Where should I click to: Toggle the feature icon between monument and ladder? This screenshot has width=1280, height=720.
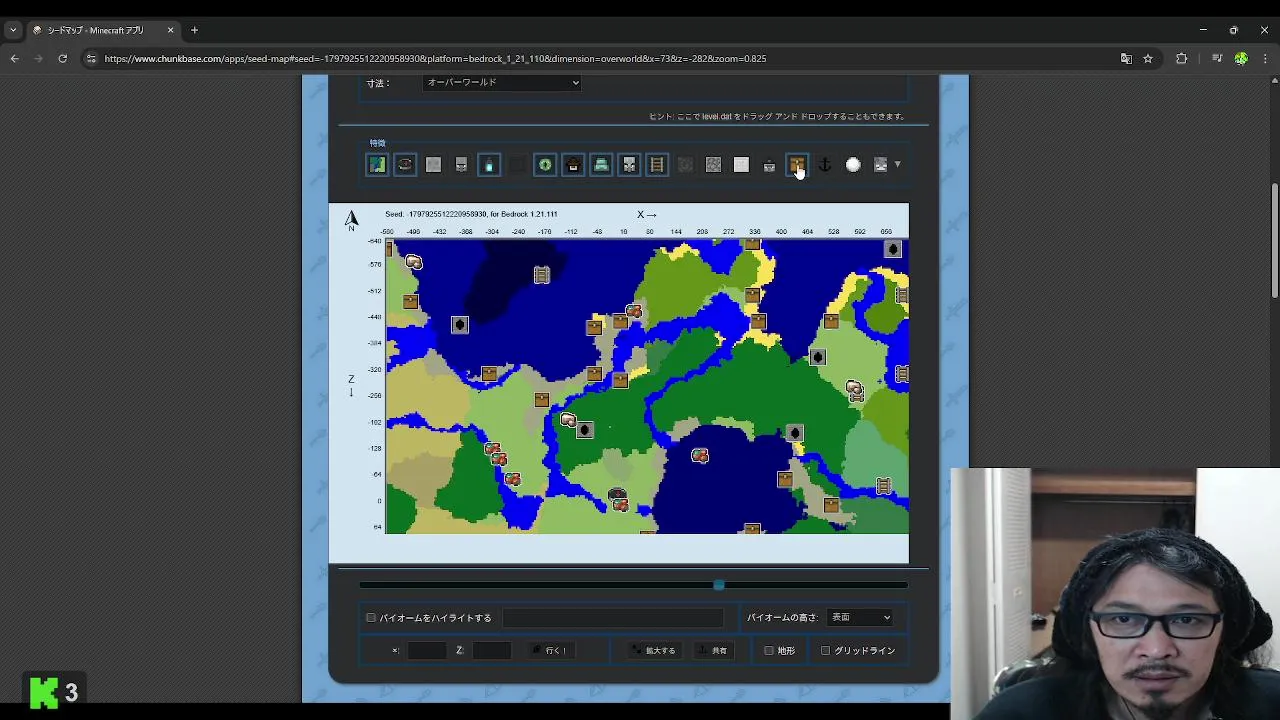click(629, 165)
